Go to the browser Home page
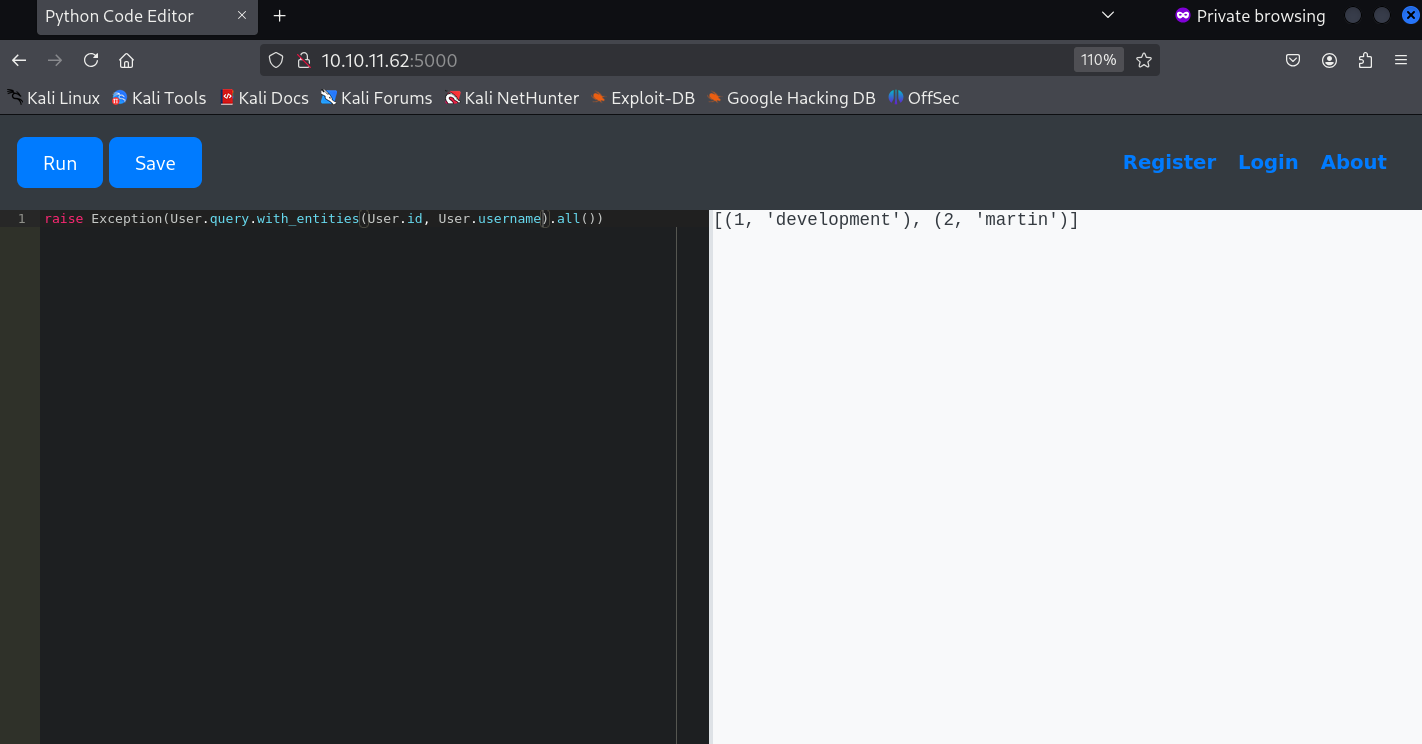The width and height of the screenshot is (1422, 744). 126,60
